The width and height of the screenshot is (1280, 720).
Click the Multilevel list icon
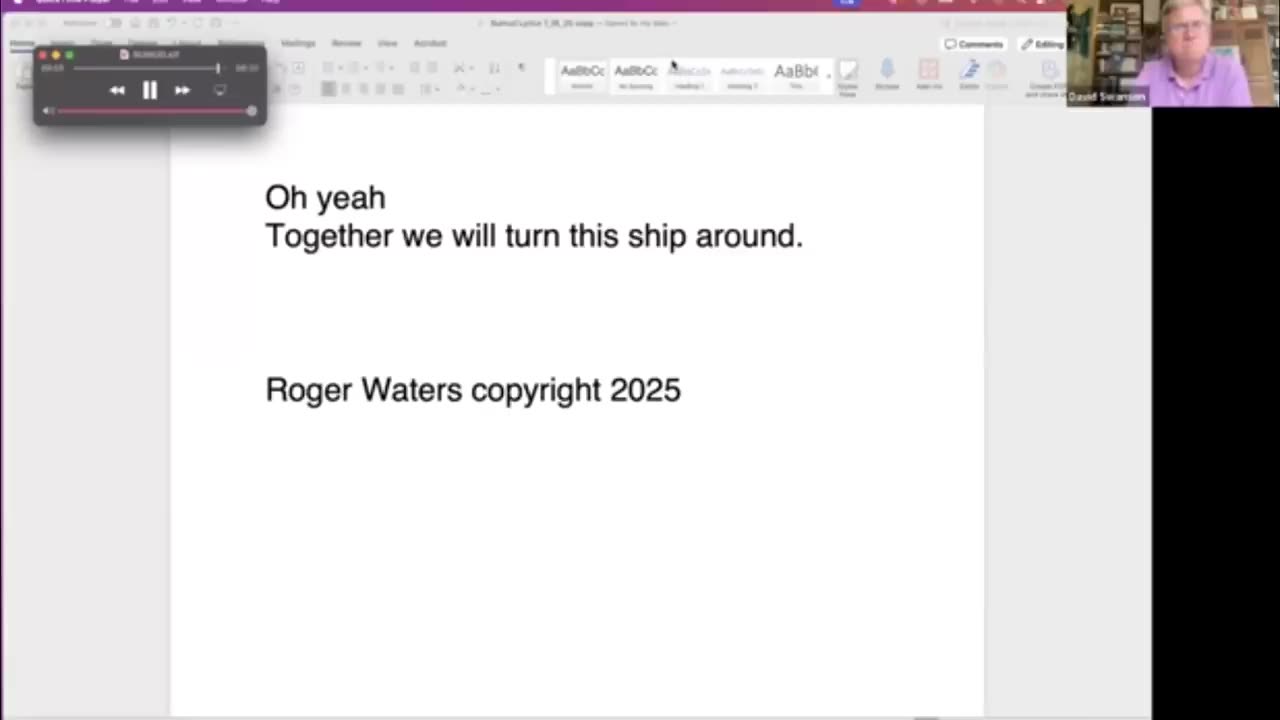click(380, 68)
